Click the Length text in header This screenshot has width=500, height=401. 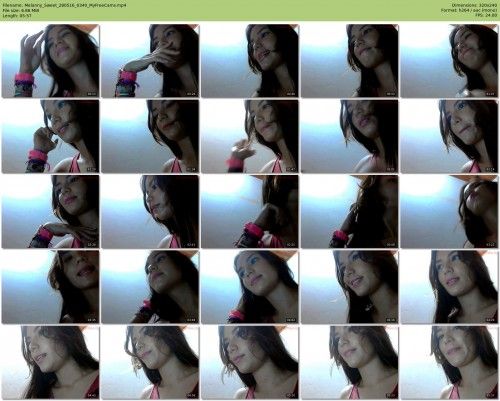point(17,15)
